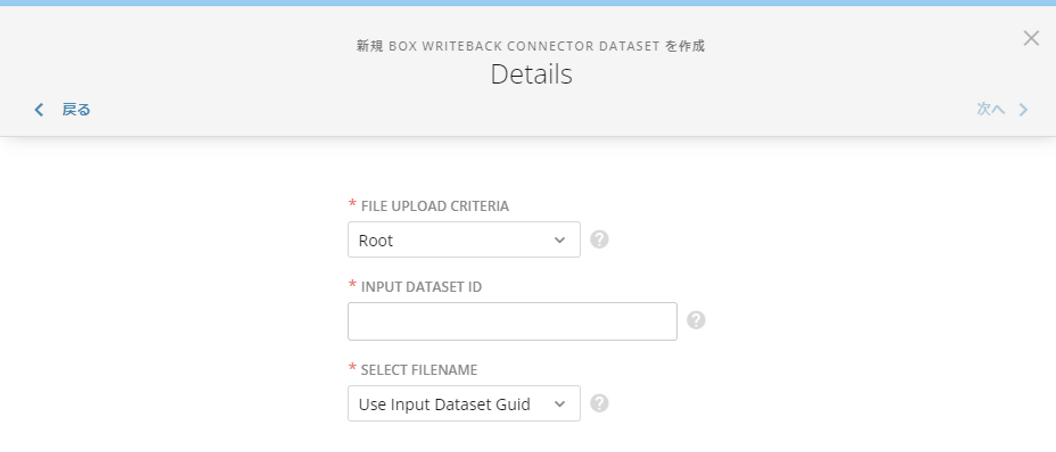The width and height of the screenshot is (1056, 452).
Task: Select the Use Input Dataset Guid text
Action: click(444, 404)
